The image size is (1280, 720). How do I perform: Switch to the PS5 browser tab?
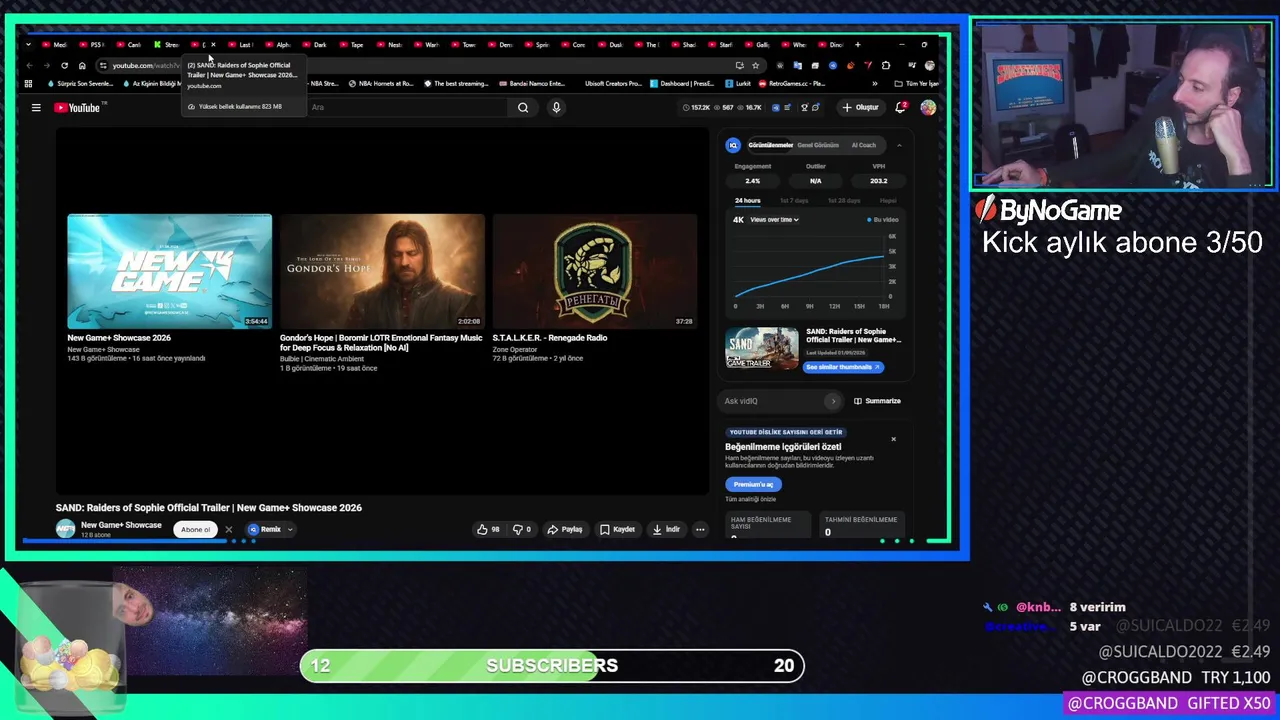point(92,45)
